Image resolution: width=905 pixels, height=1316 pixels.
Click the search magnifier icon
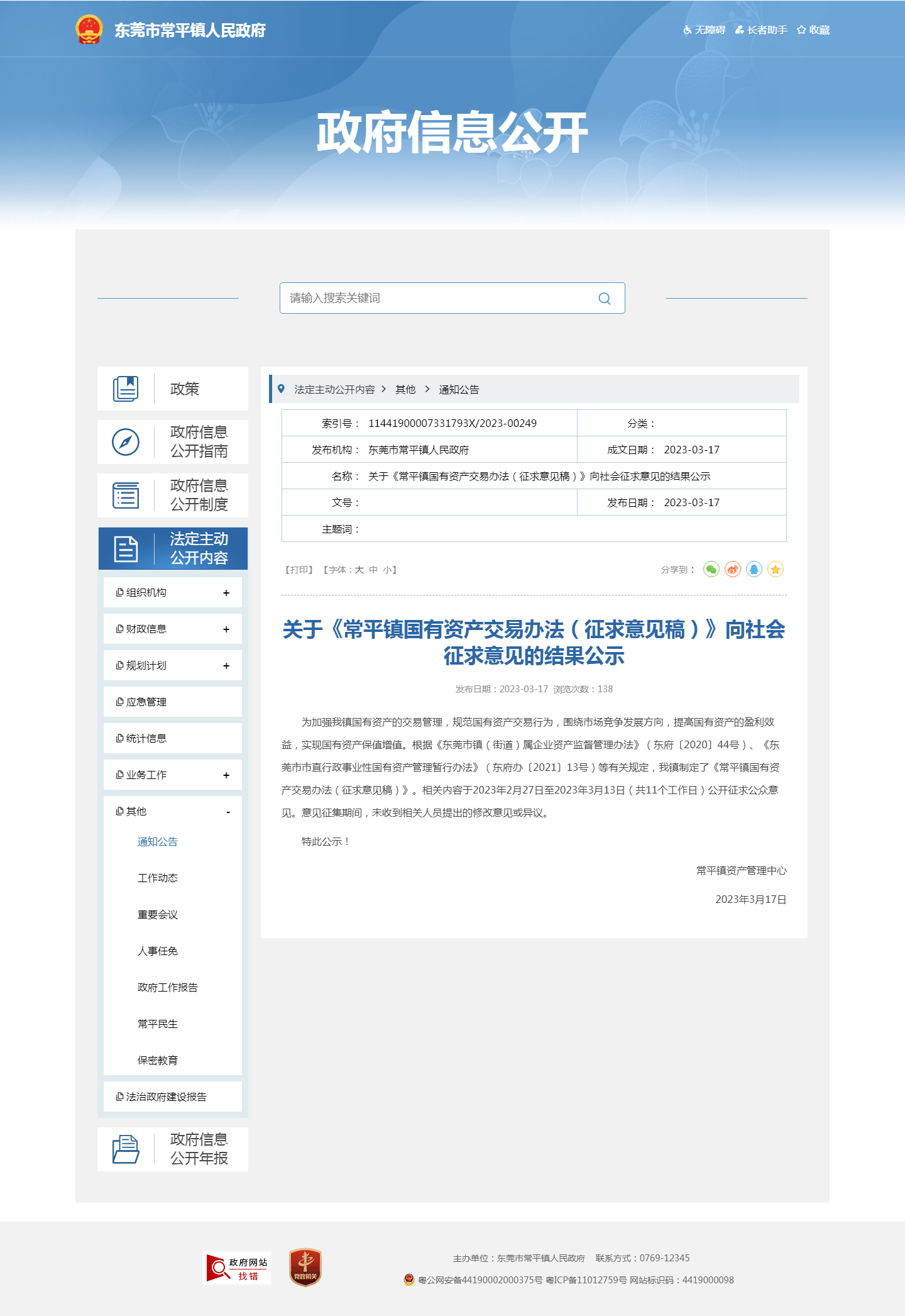(605, 298)
